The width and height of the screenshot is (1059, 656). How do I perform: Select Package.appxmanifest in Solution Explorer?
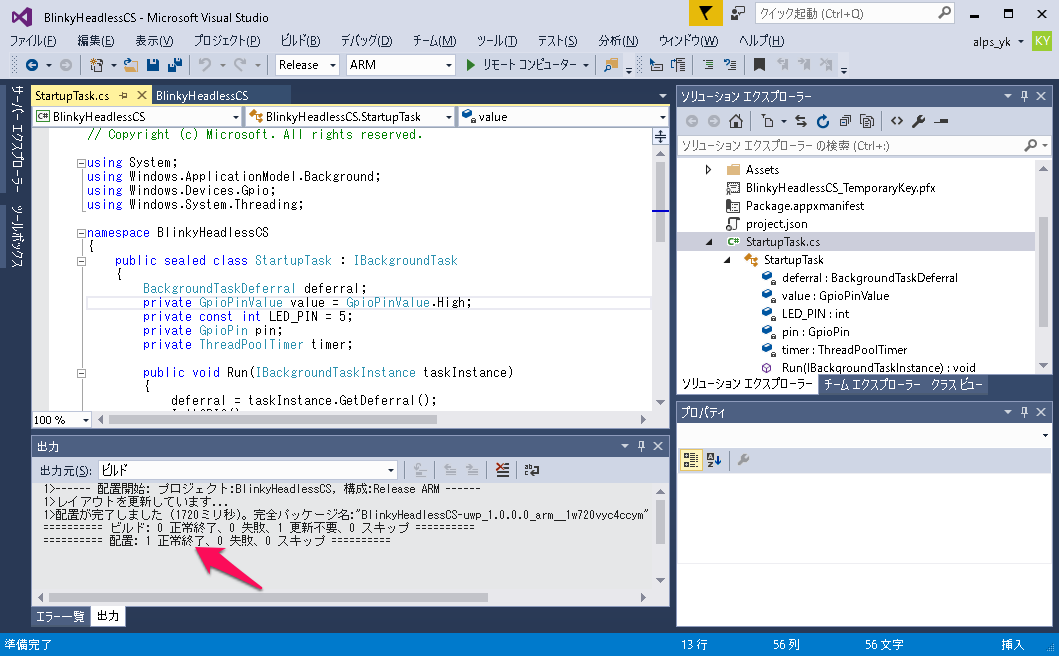pos(804,206)
